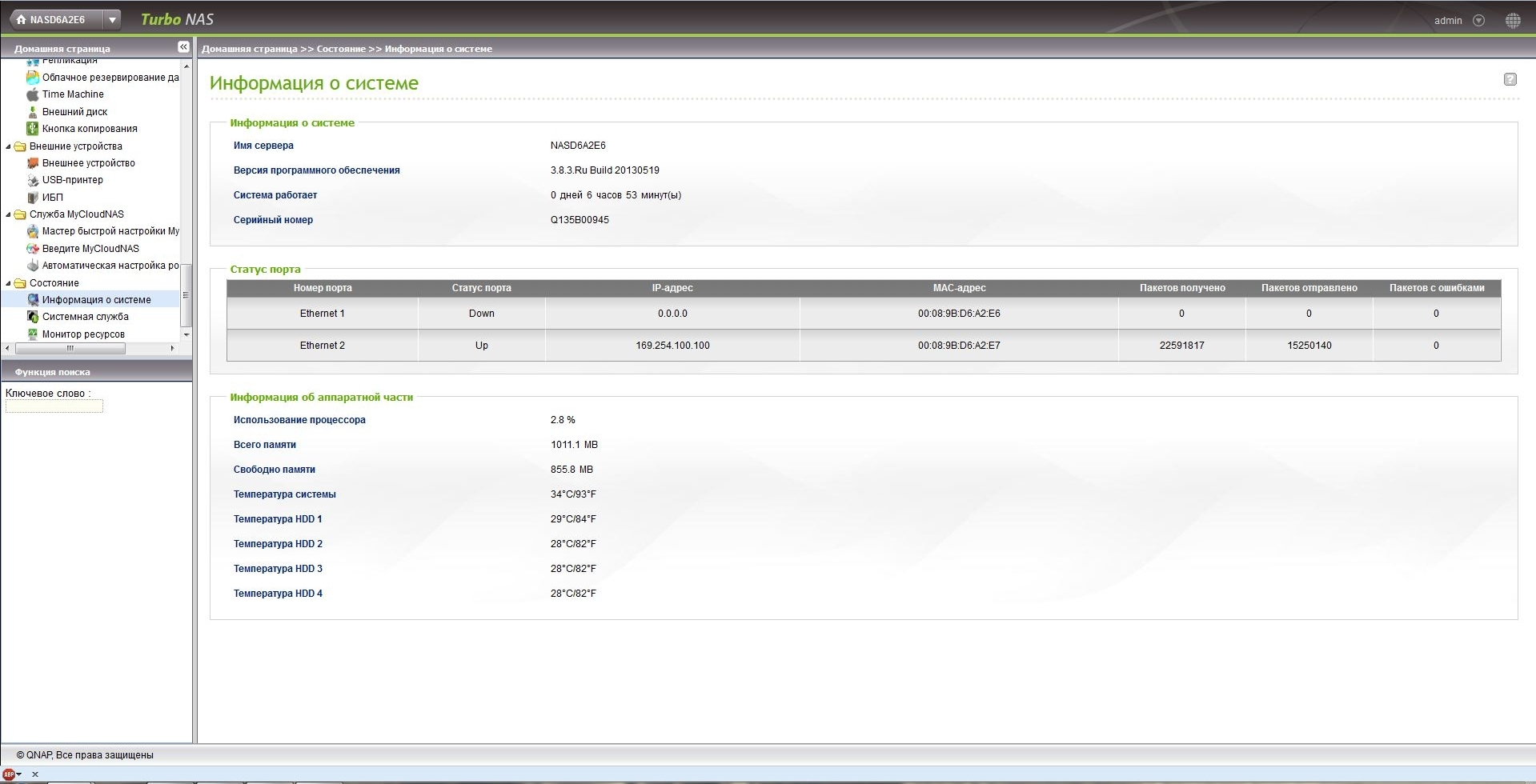1536x784 pixels.
Task: Click the Внешнее устройство icon
Action: 33,163
